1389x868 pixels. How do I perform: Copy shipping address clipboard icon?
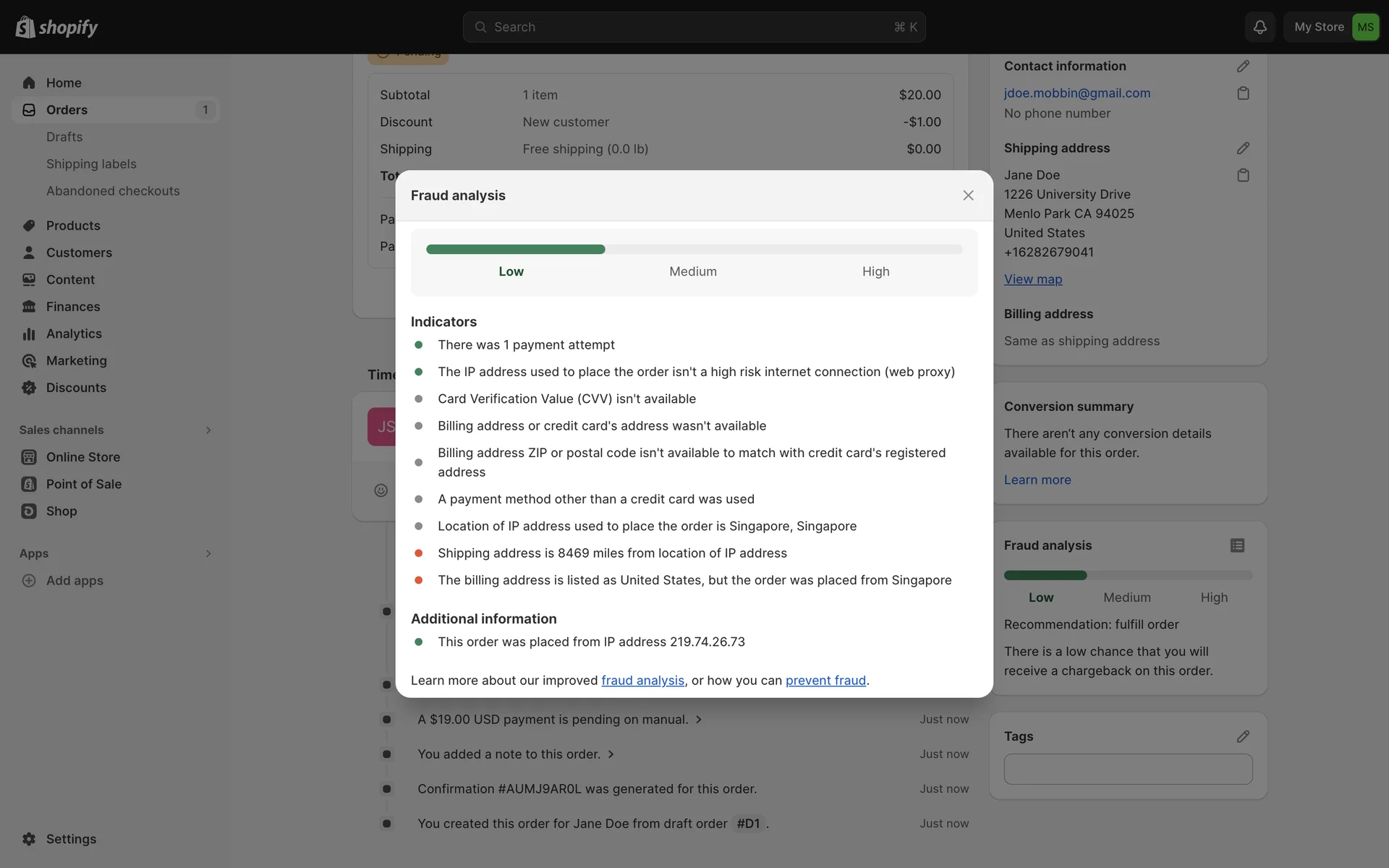coord(1243,175)
